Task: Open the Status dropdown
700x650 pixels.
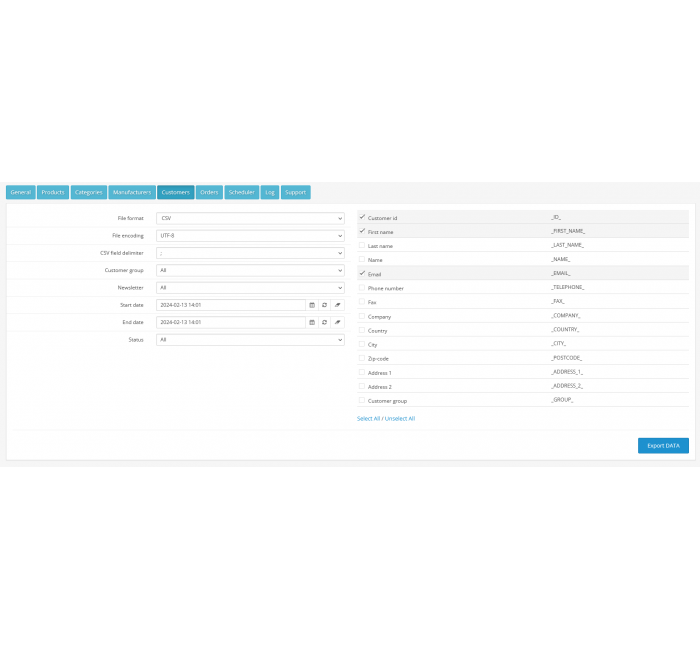Action: coord(250,340)
